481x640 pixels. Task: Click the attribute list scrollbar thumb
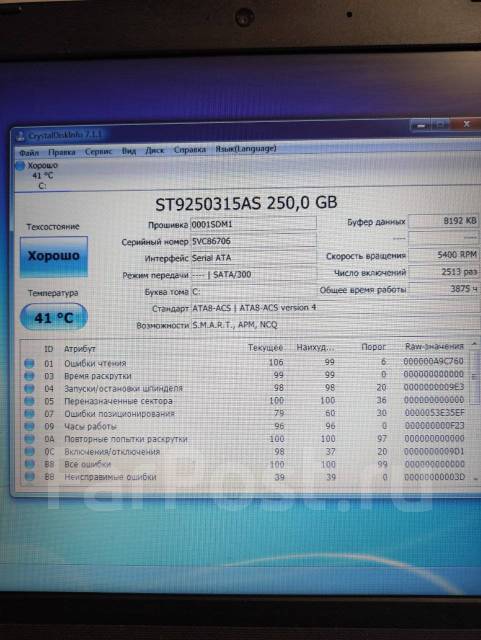[474, 378]
